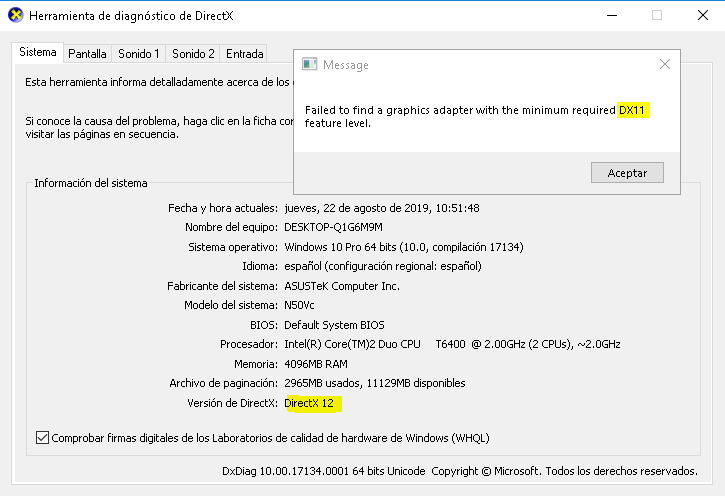Click the Archivo de paginación label
This screenshot has height=496, width=725.
(223, 383)
